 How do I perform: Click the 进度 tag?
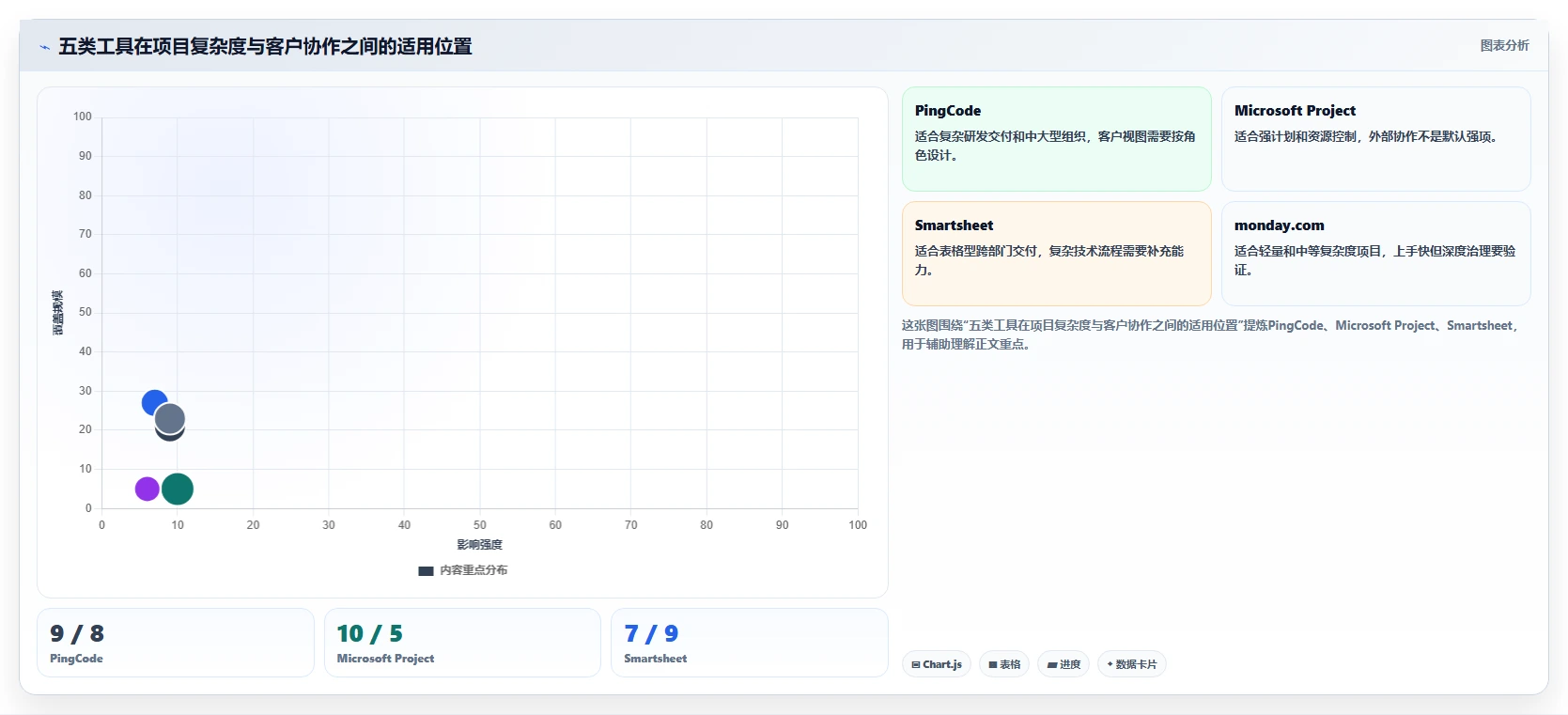tap(1063, 664)
